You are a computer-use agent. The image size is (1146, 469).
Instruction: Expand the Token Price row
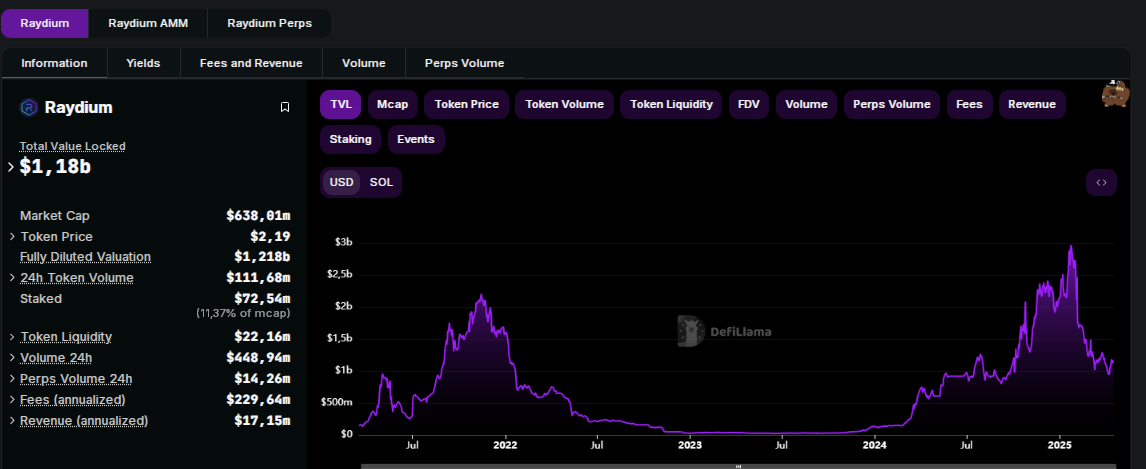click(x=12, y=237)
